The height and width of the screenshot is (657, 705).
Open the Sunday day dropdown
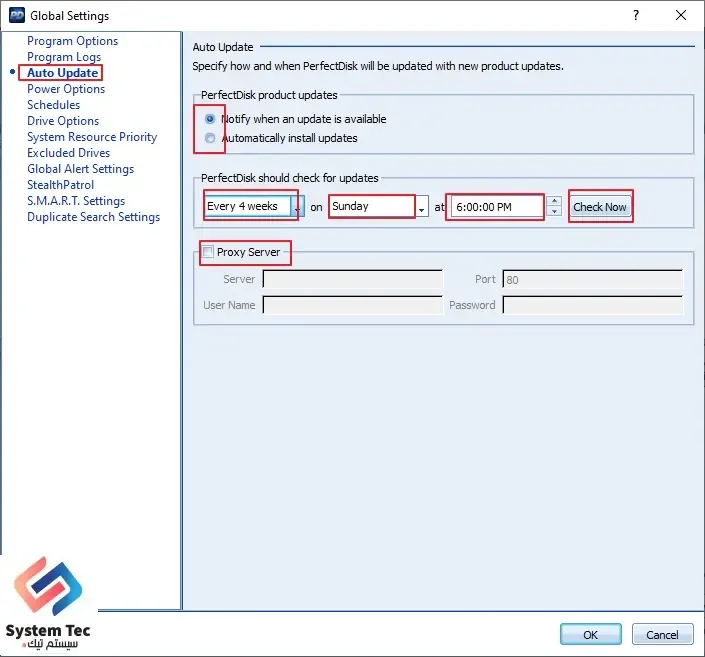point(378,207)
